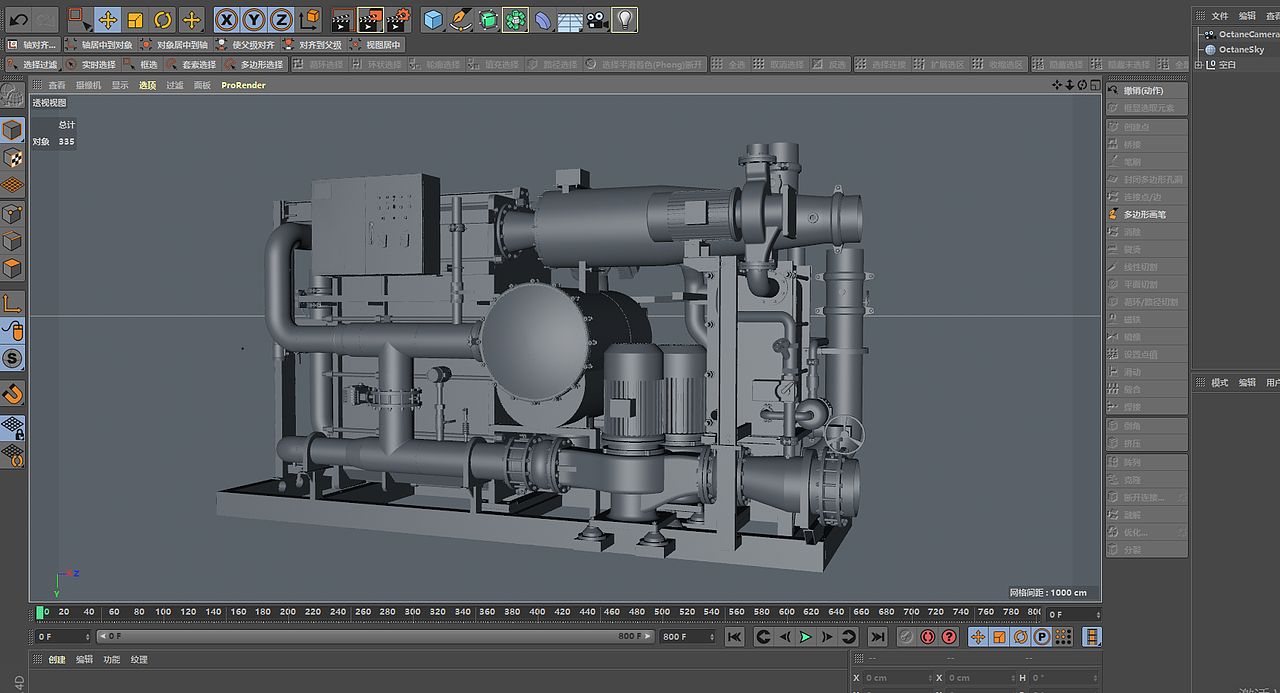Image resolution: width=1280 pixels, height=693 pixels.
Task: Open the 摄像机 camera viewport menu
Action: point(89,85)
